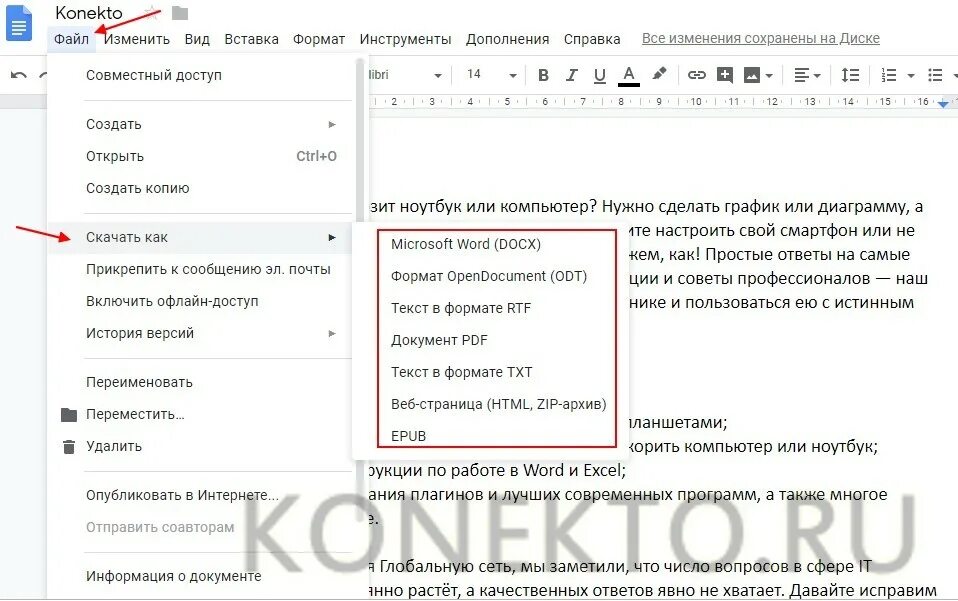Click the Konekto document title field
Viewport: 958px width, 601px height.
click(89, 13)
